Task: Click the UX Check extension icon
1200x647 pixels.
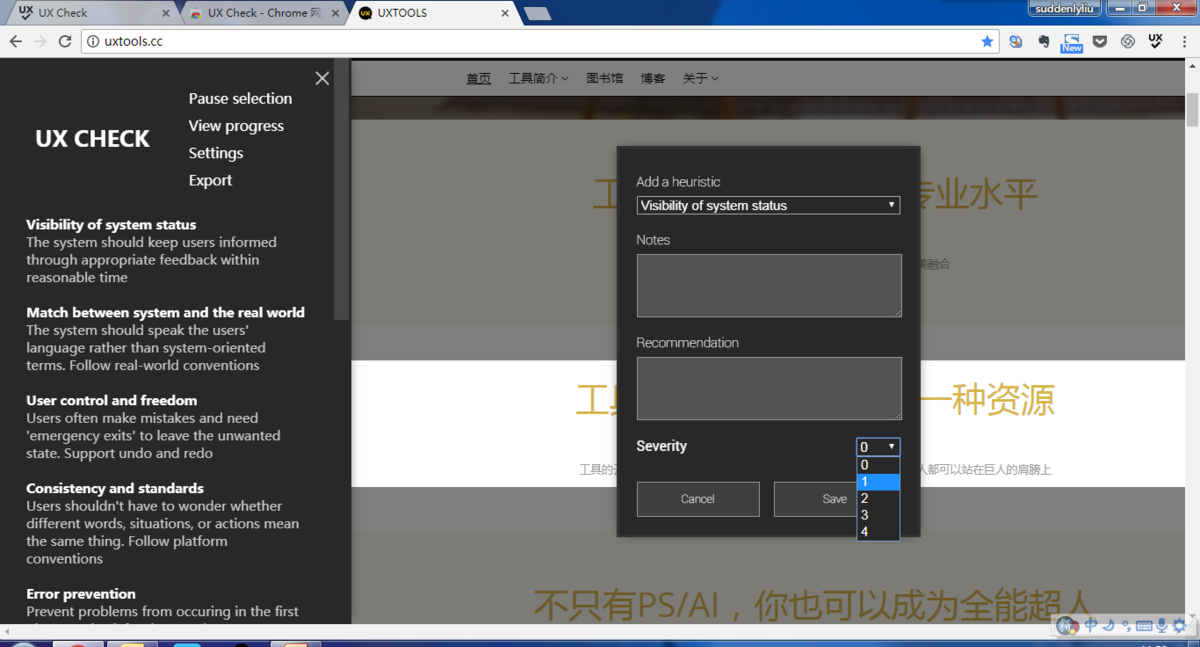Action: (x=1155, y=41)
